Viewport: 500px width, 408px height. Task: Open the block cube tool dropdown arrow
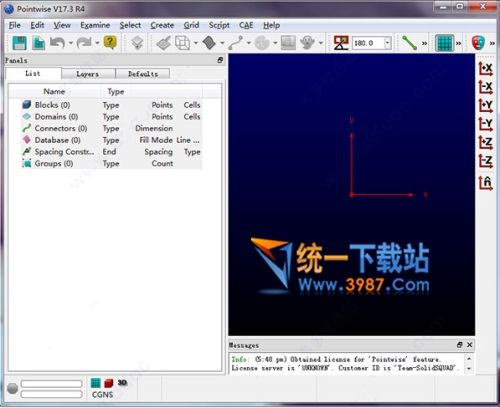pos(196,43)
